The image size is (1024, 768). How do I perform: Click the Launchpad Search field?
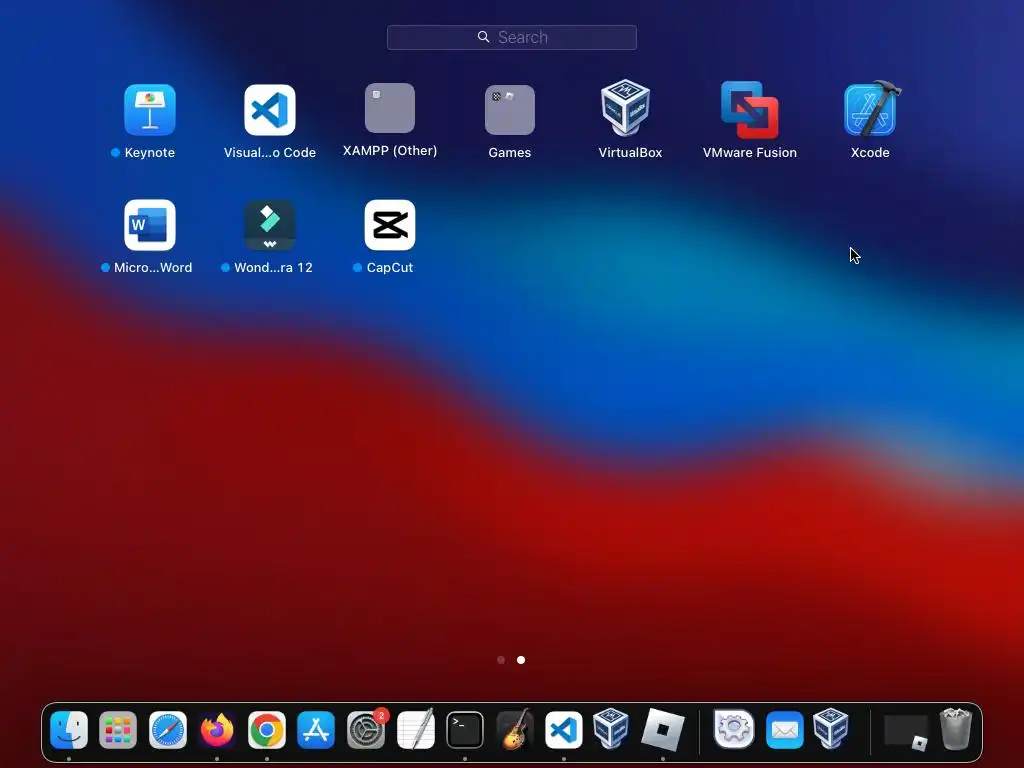(x=512, y=37)
